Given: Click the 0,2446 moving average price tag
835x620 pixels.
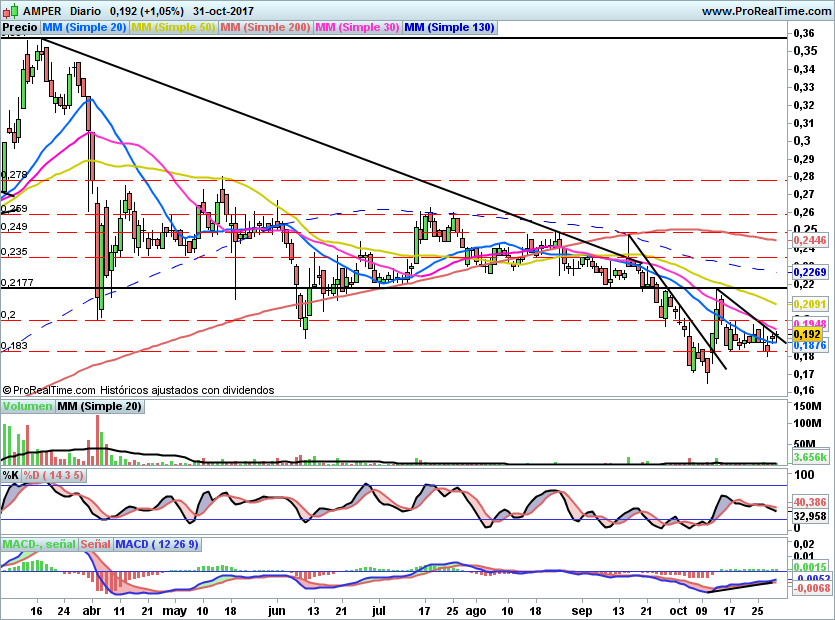Looking at the screenshot, I should [806, 241].
